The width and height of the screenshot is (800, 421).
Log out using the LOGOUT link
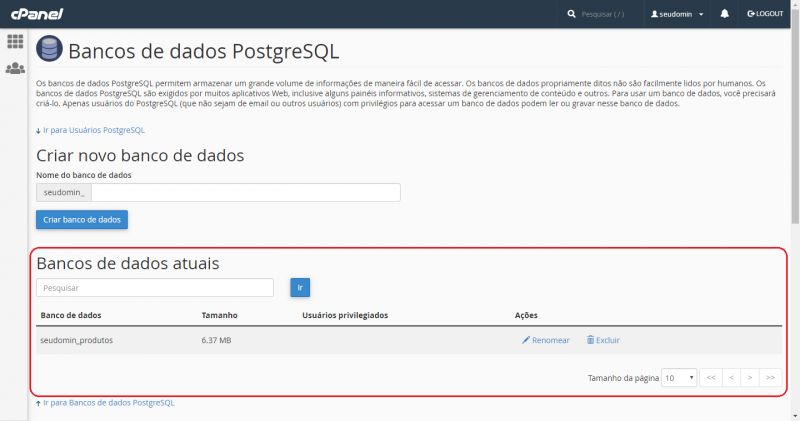pyautogui.click(x=765, y=14)
